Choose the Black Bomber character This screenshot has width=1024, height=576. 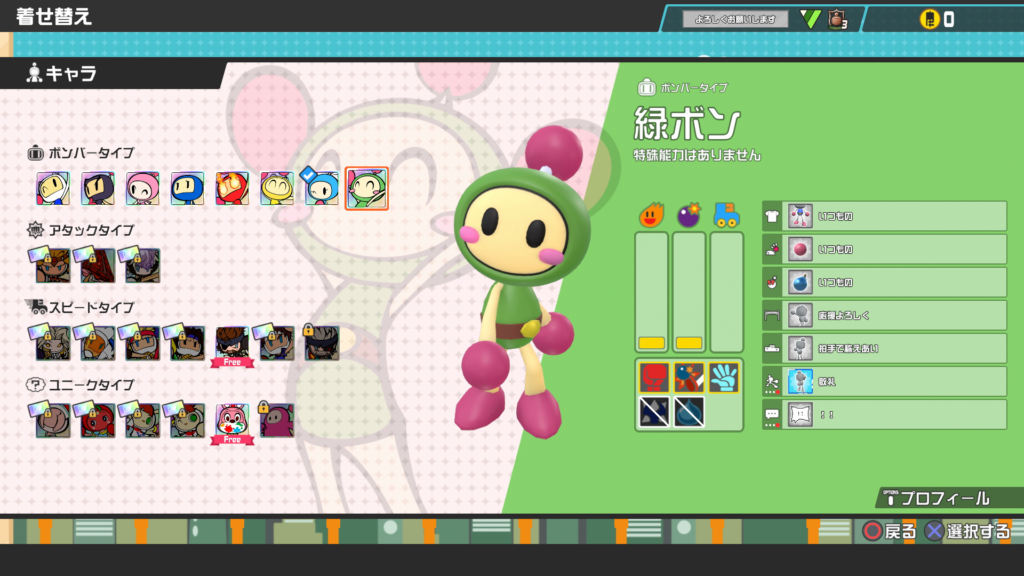98,188
